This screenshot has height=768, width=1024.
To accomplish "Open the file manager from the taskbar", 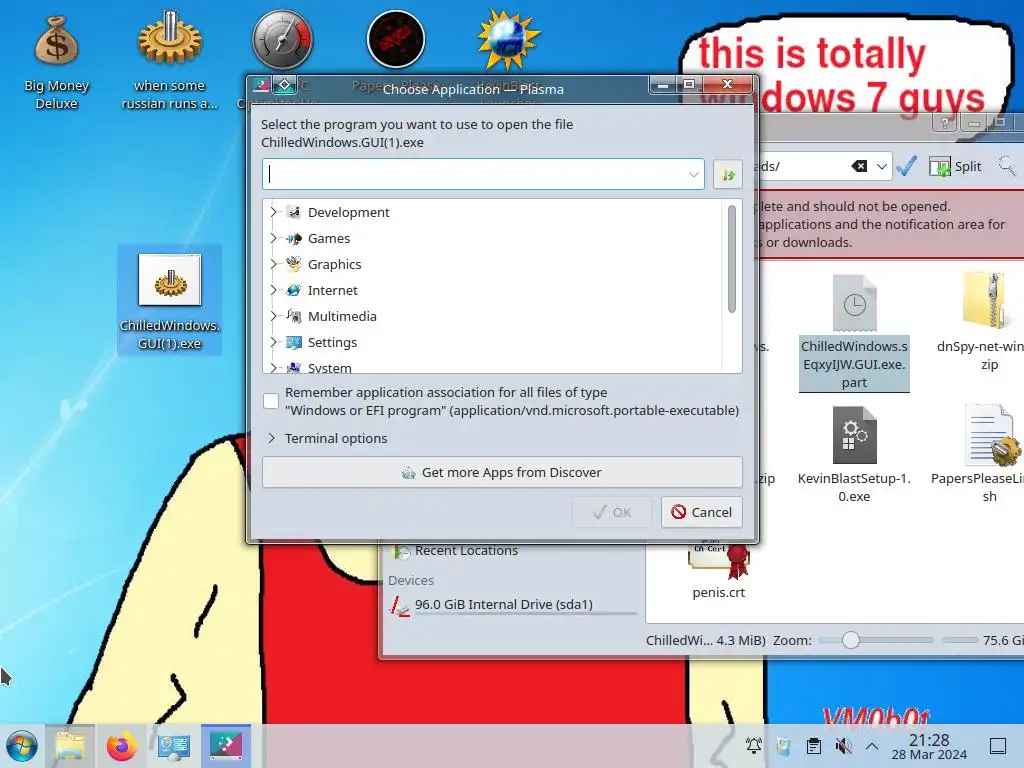I will coord(70,746).
